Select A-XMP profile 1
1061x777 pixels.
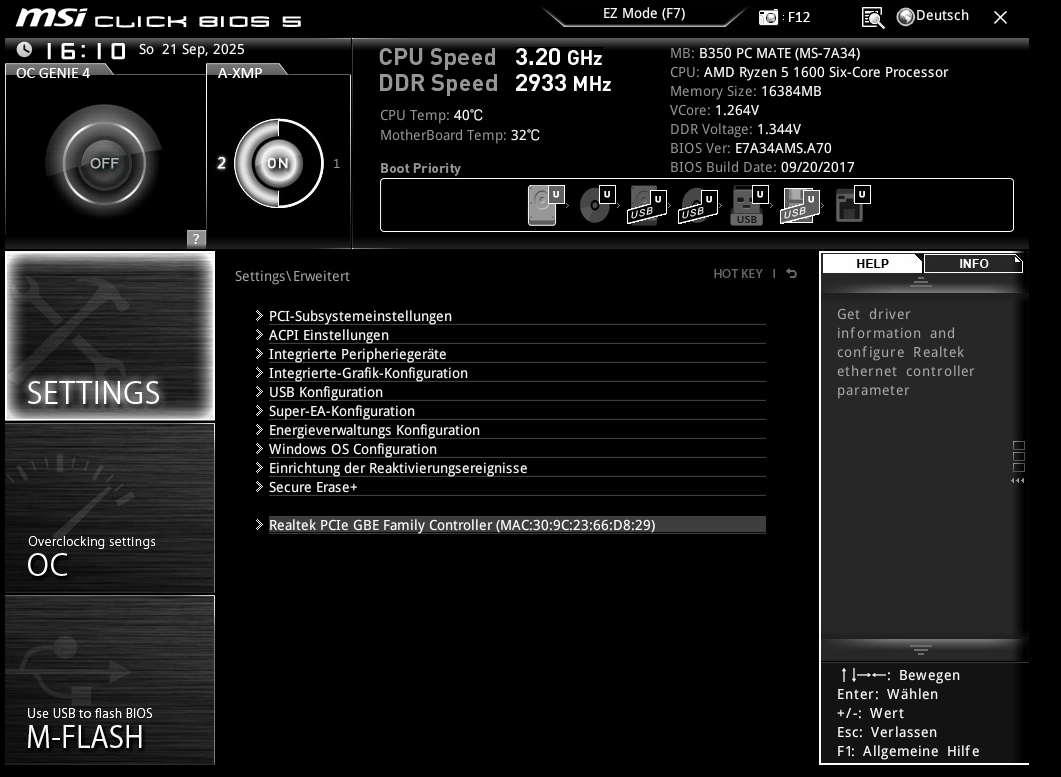coord(336,163)
